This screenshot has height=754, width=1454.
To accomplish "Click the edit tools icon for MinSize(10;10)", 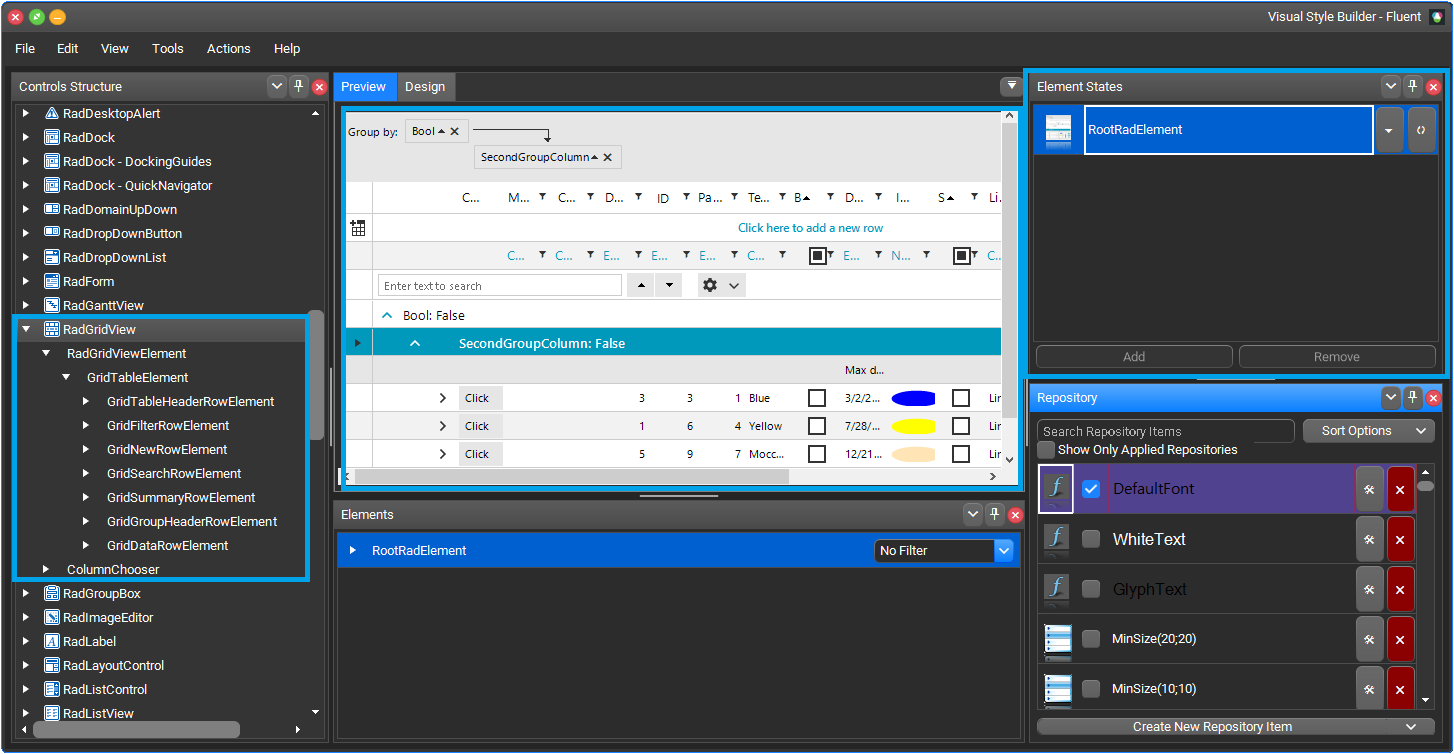I will pos(1370,688).
